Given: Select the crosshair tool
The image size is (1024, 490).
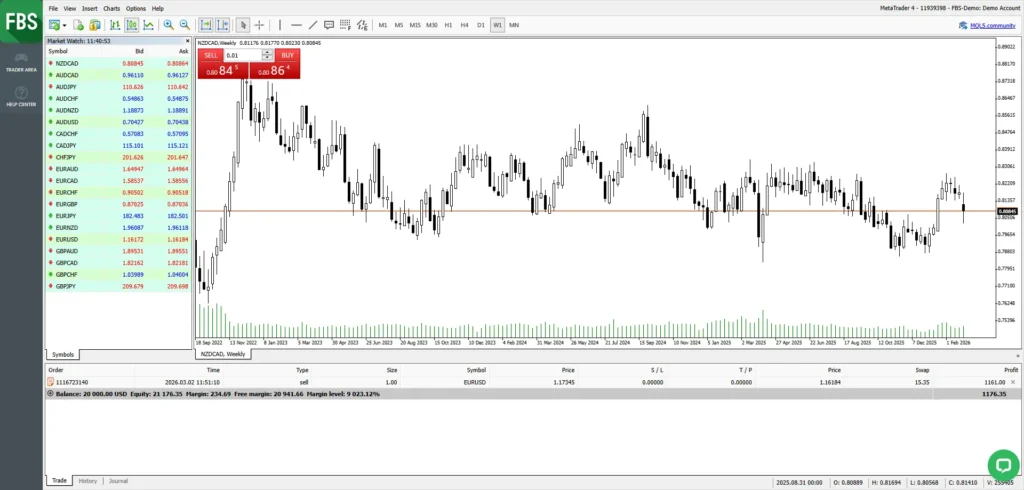Looking at the screenshot, I should [x=259, y=25].
